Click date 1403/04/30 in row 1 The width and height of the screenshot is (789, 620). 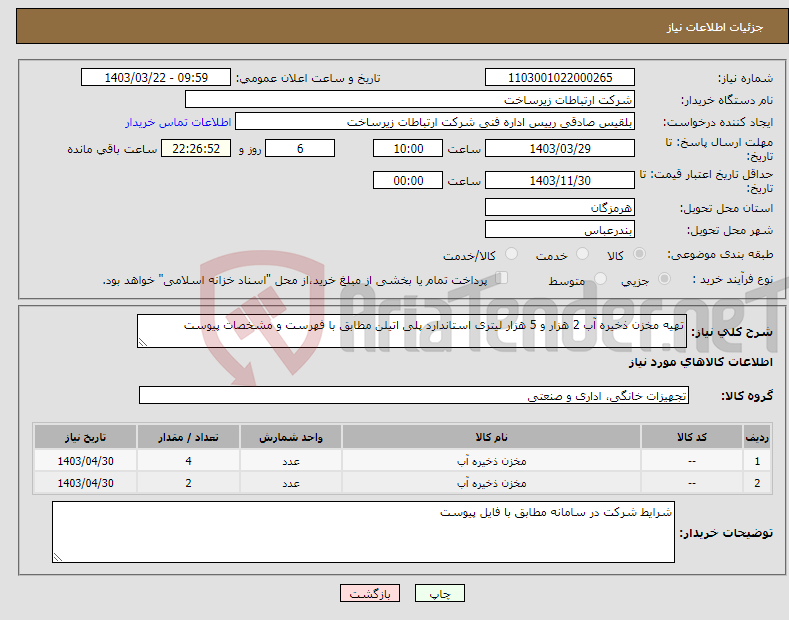point(86,461)
